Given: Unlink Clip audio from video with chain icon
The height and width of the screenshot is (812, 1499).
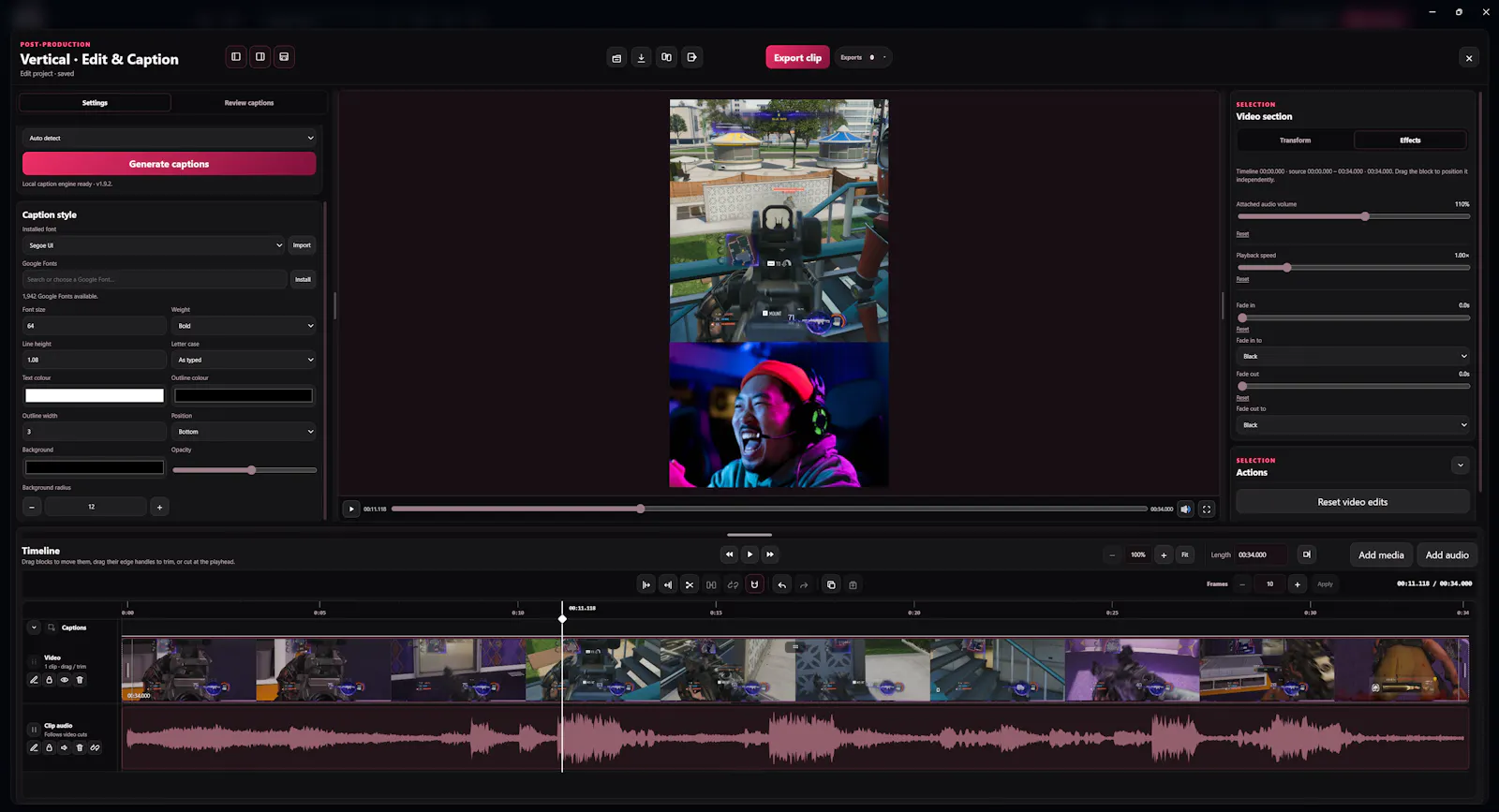Looking at the screenshot, I should (x=95, y=747).
